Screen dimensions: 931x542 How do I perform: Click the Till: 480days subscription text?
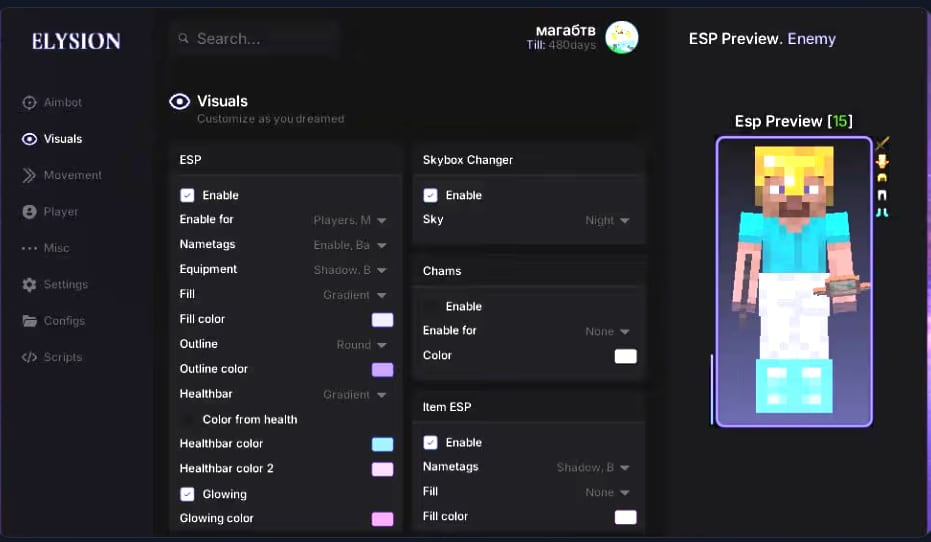tap(561, 45)
